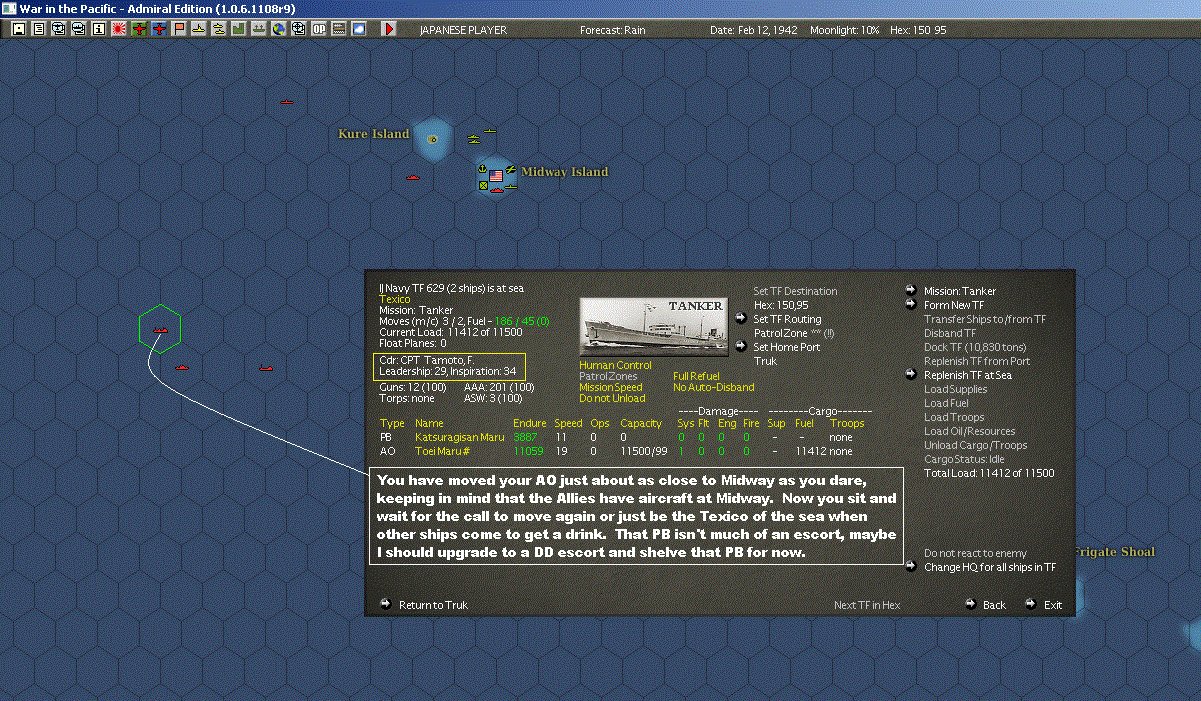Choose Replenish TF at Sea

pos(968,375)
